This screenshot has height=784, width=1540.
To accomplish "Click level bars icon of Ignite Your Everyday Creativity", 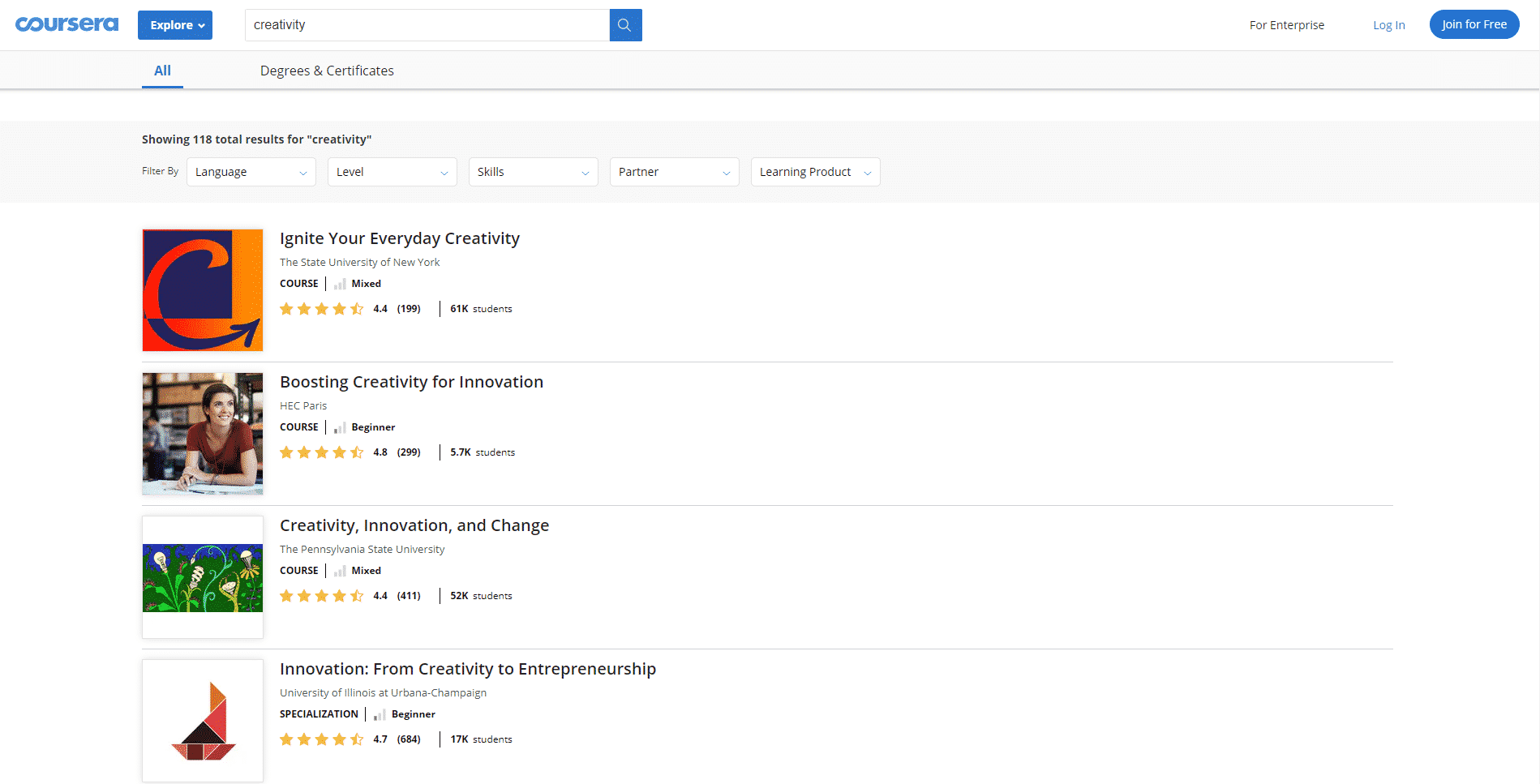I will pos(340,284).
